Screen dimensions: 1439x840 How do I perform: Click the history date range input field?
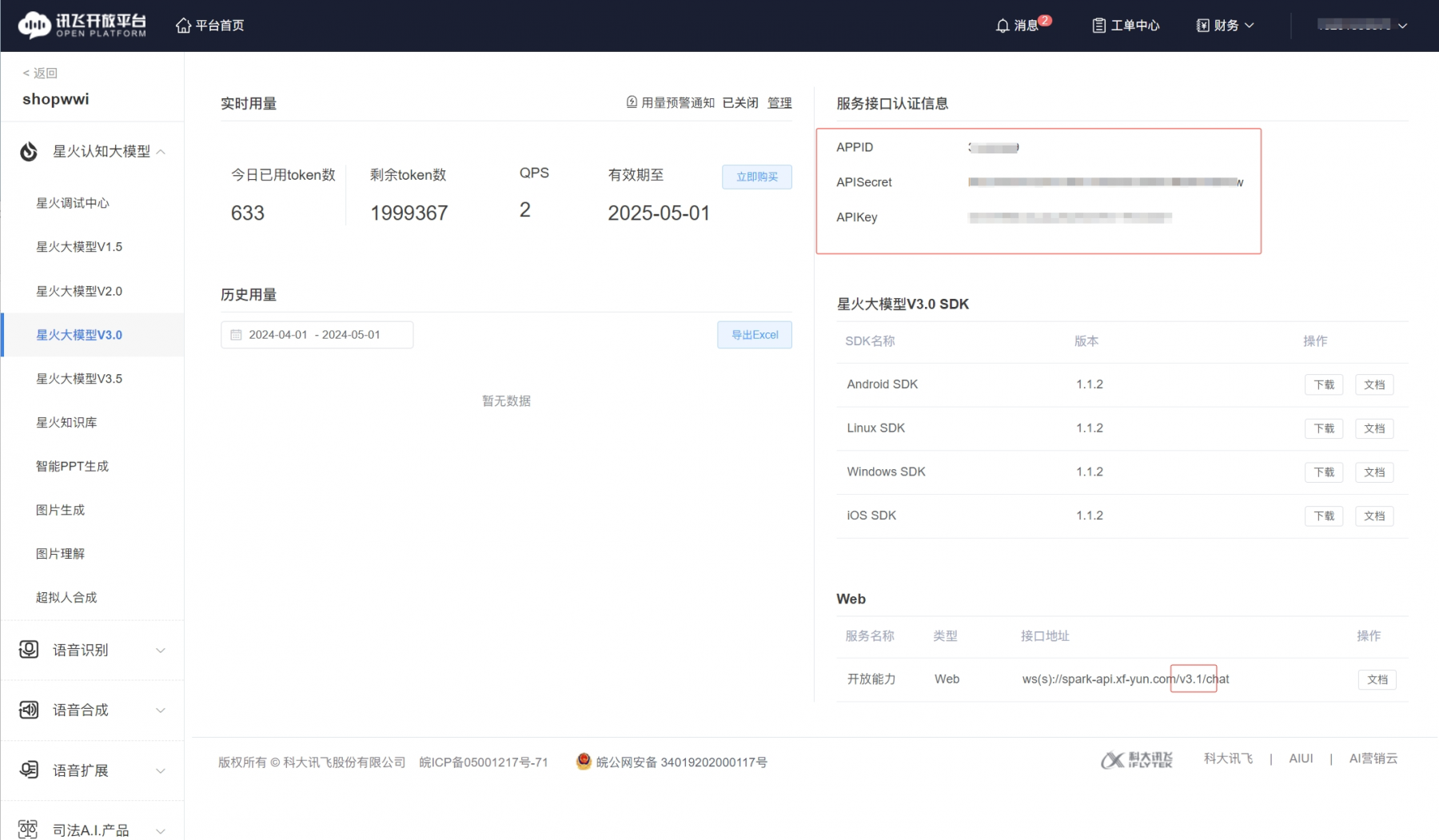point(317,335)
